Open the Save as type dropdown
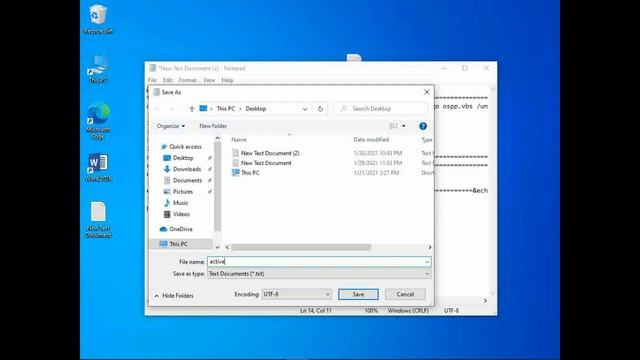The height and width of the screenshot is (360, 640). pyautogui.click(x=427, y=274)
